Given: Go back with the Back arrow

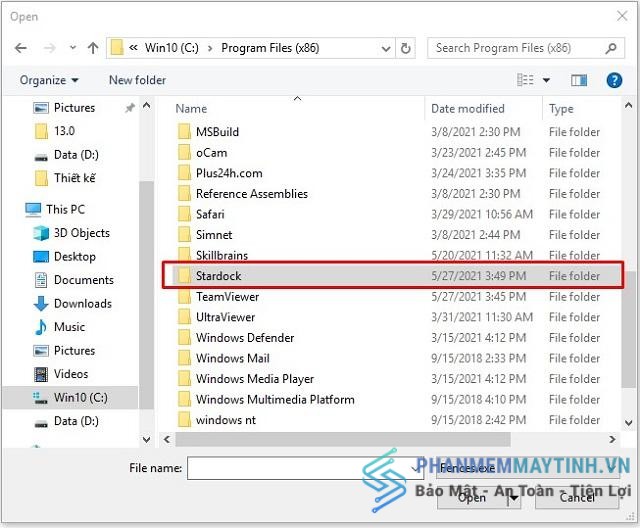Looking at the screenshot, I should (x=21, y=48).
